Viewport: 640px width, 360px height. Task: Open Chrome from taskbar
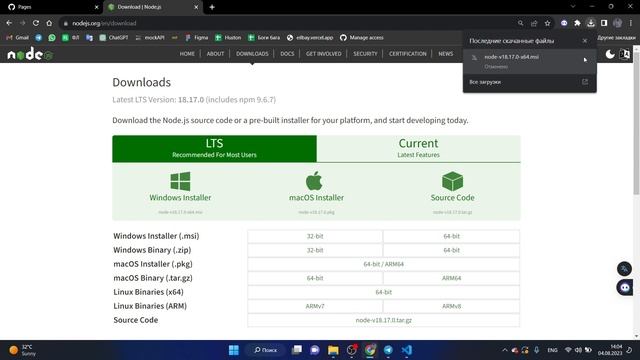tap(370, 350)
